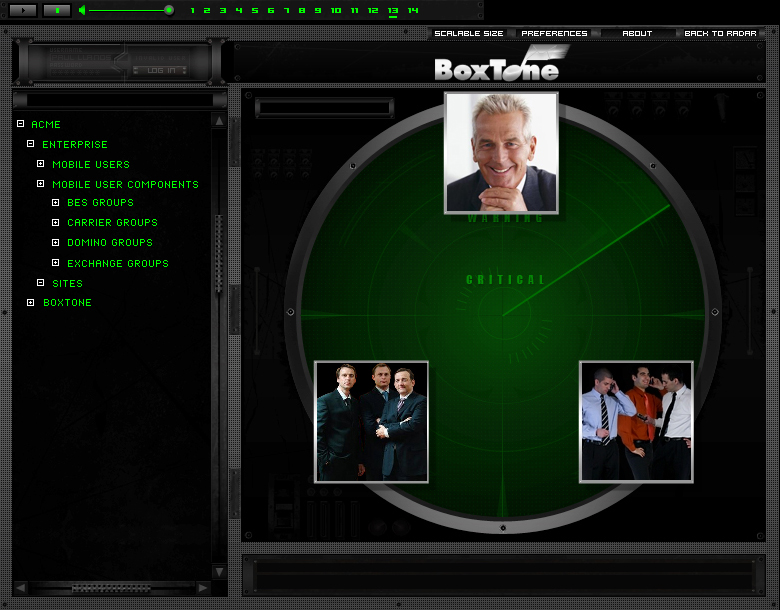Select BES Groups label
This screenshot has width=780, height=610.
pos(100,203)
